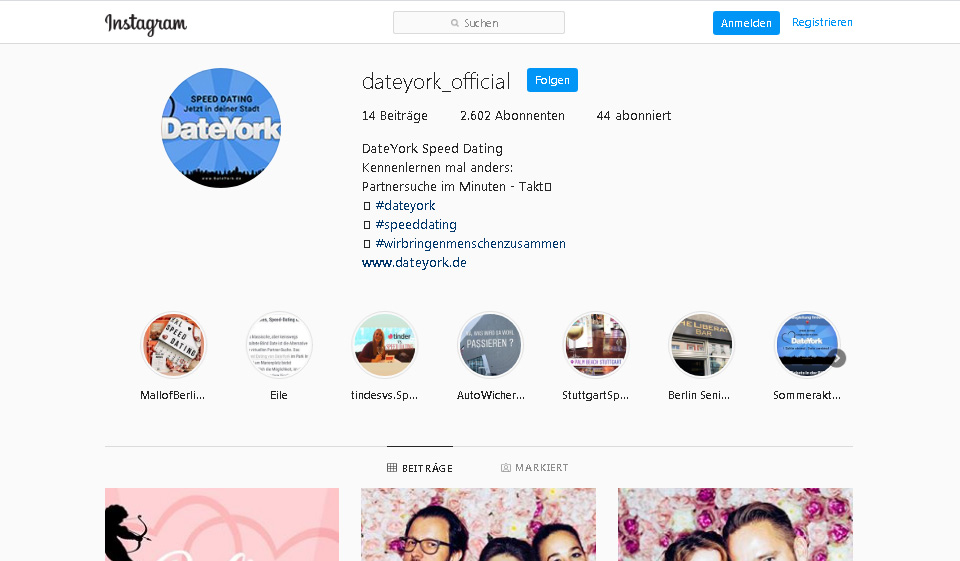View the tindervs.Sp... highlight circle
960x561 pixels.
pyautogui.click(x=385, y=345)
